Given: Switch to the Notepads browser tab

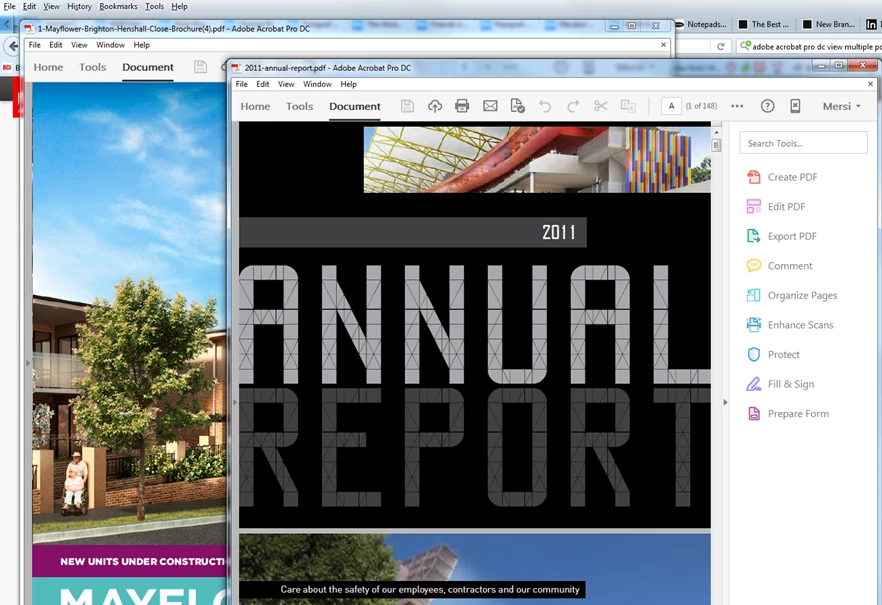Looking at the screenshot, I should pos(701,24).
